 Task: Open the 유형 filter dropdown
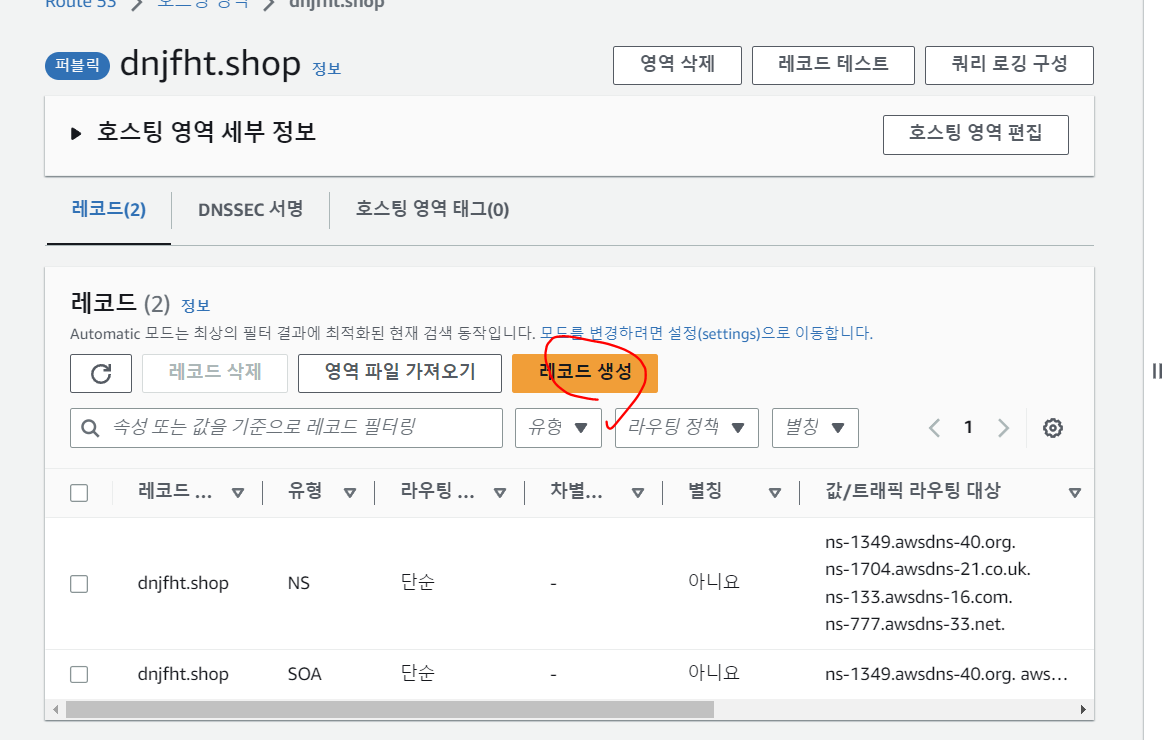point(558,428)
